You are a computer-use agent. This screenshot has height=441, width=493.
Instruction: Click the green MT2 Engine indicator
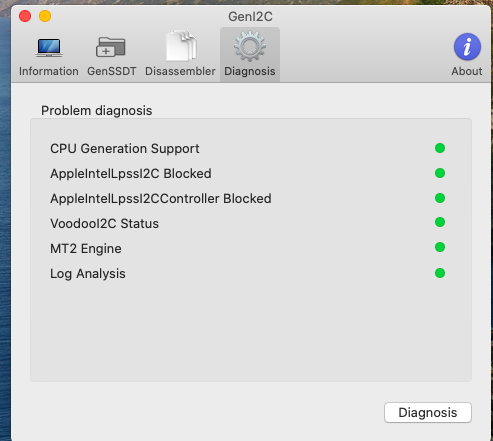pos(440,247)
